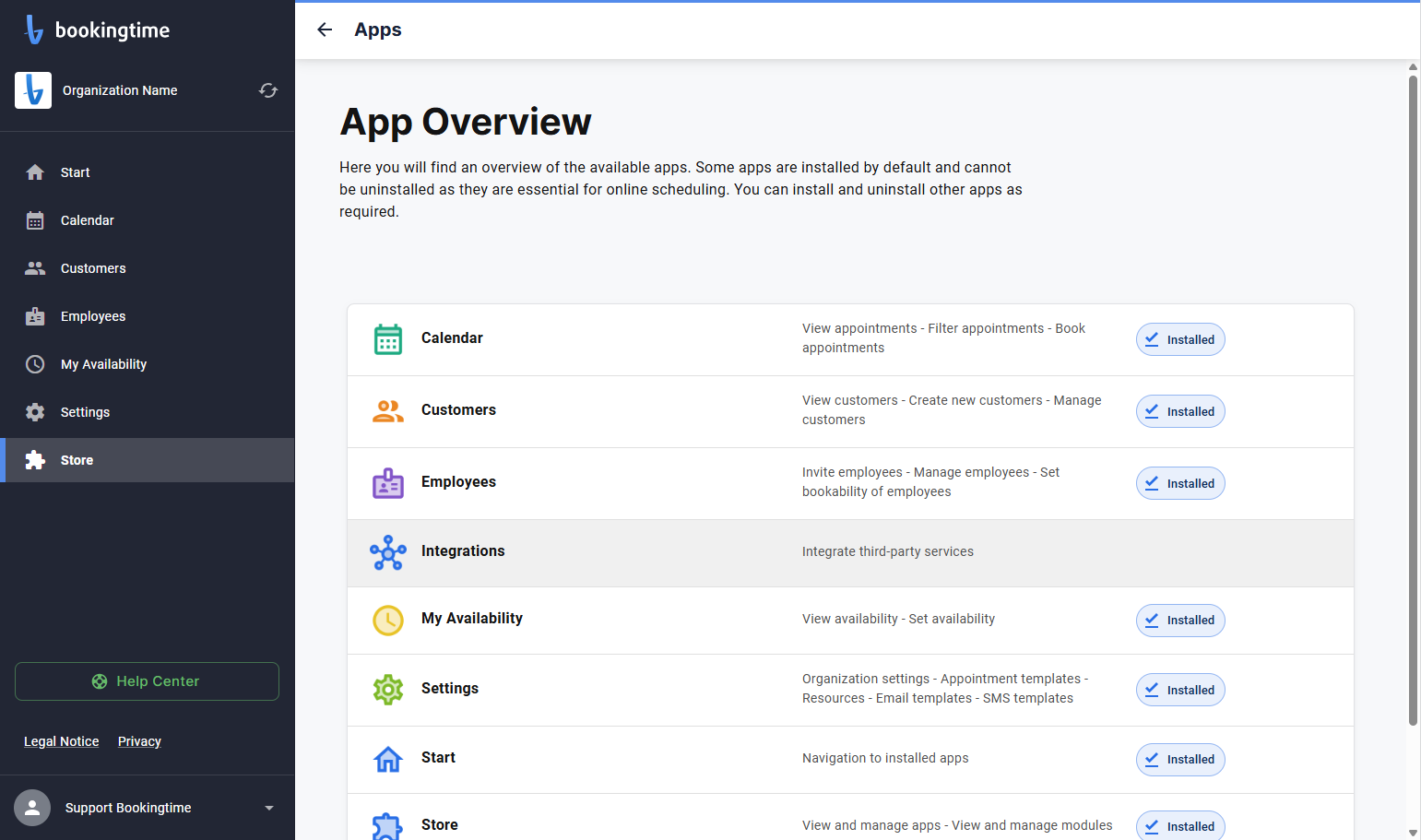Toggle the Installed chip for Employees app
The image size is (1421, 840).
point(1180,483)
